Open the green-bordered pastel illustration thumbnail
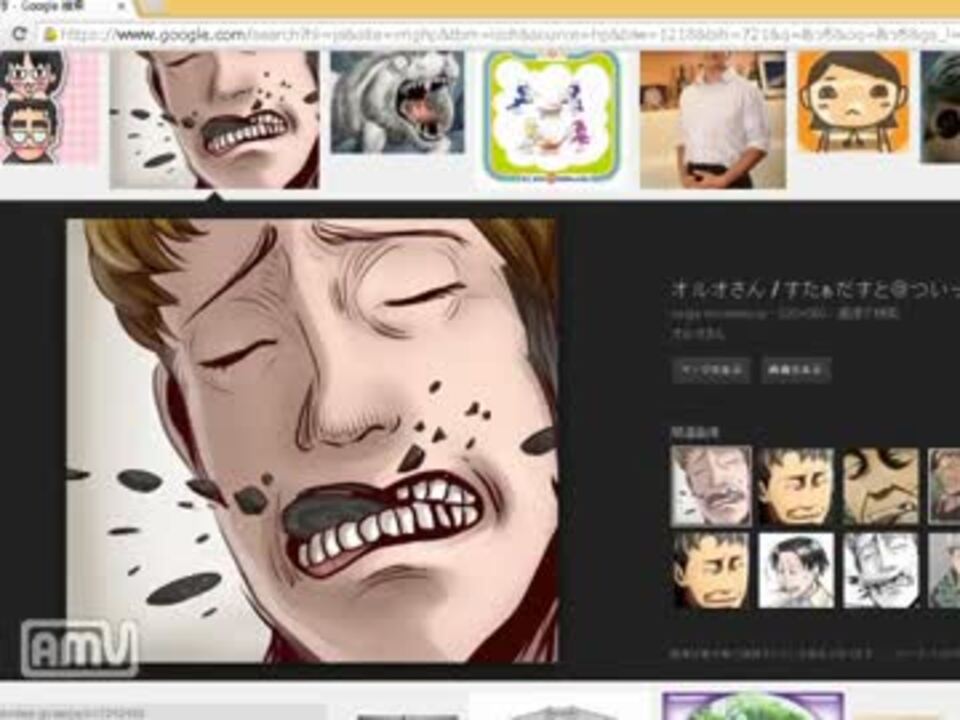960x720 pixels. point(551,116)
